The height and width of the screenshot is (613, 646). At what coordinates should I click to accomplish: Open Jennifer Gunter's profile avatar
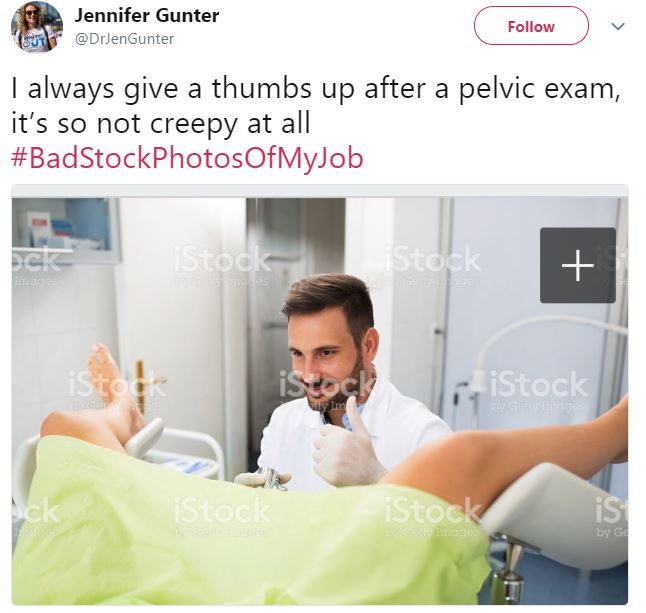37,27
